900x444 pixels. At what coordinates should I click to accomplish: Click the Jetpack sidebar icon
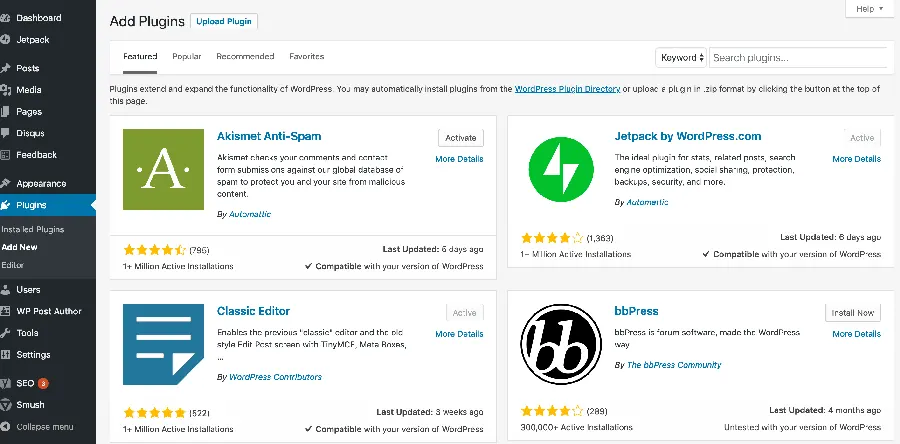point(5,40)
